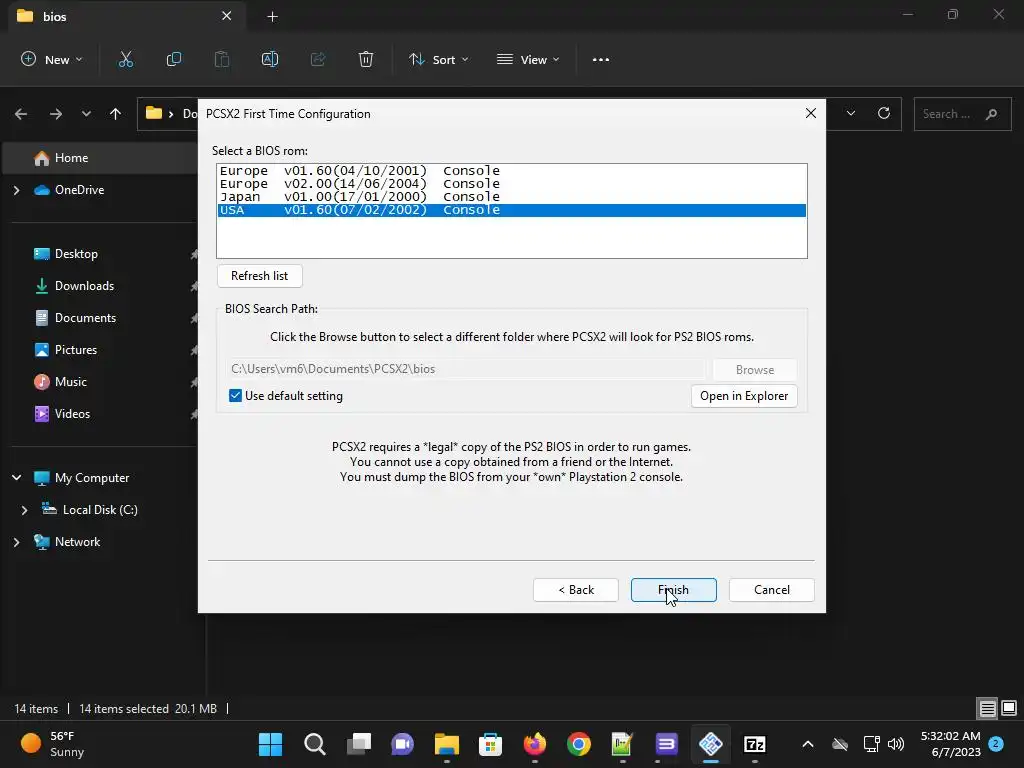Select Europe v01.60 BIOS rom
1024x768 pixels.
(x=511, y=171)
